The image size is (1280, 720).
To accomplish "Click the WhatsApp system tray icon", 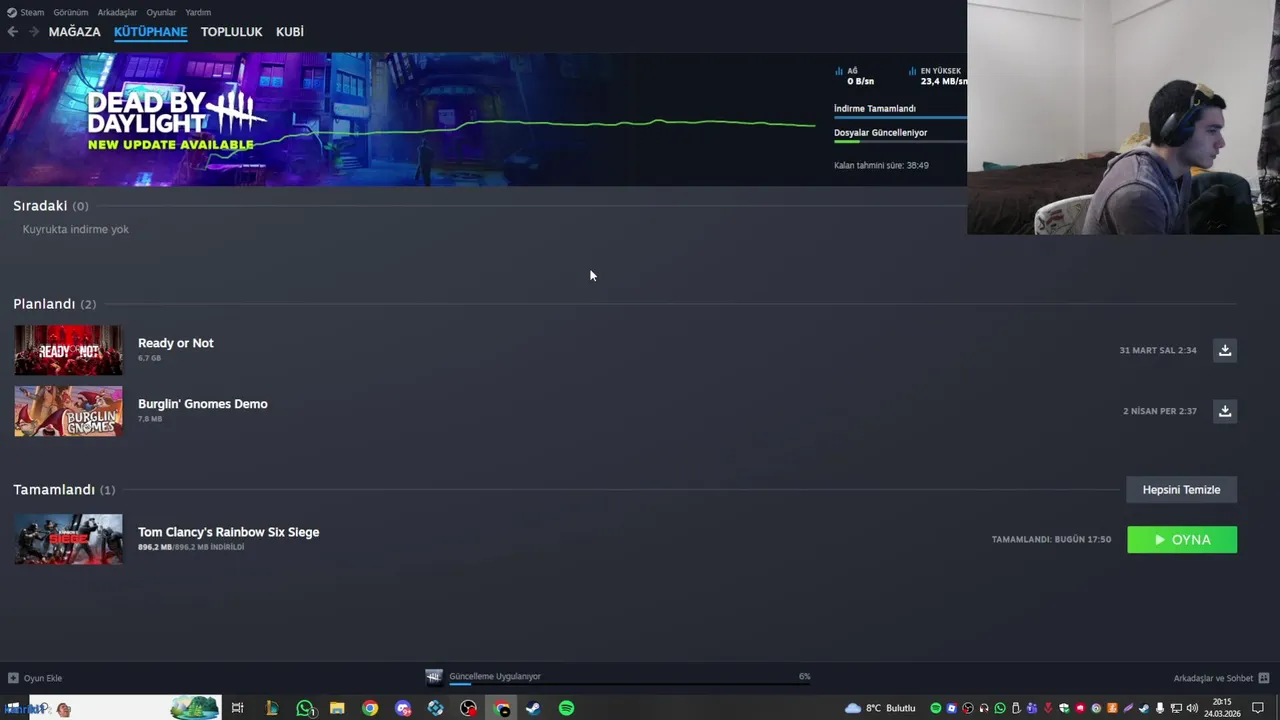I will tap(1000, 708).
